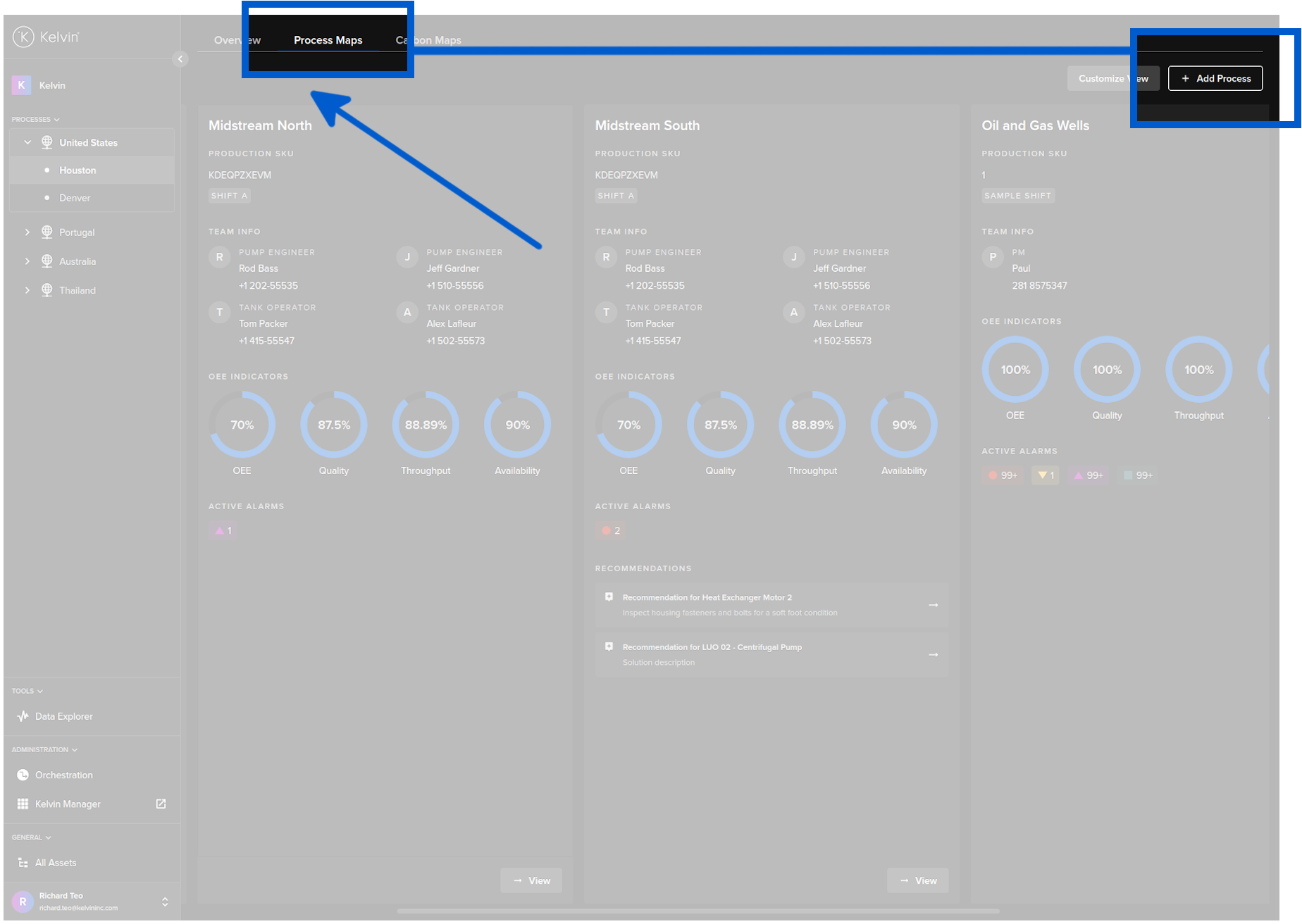
Task: Open All Assets from the General section
Action: click(x=55, y=862)
